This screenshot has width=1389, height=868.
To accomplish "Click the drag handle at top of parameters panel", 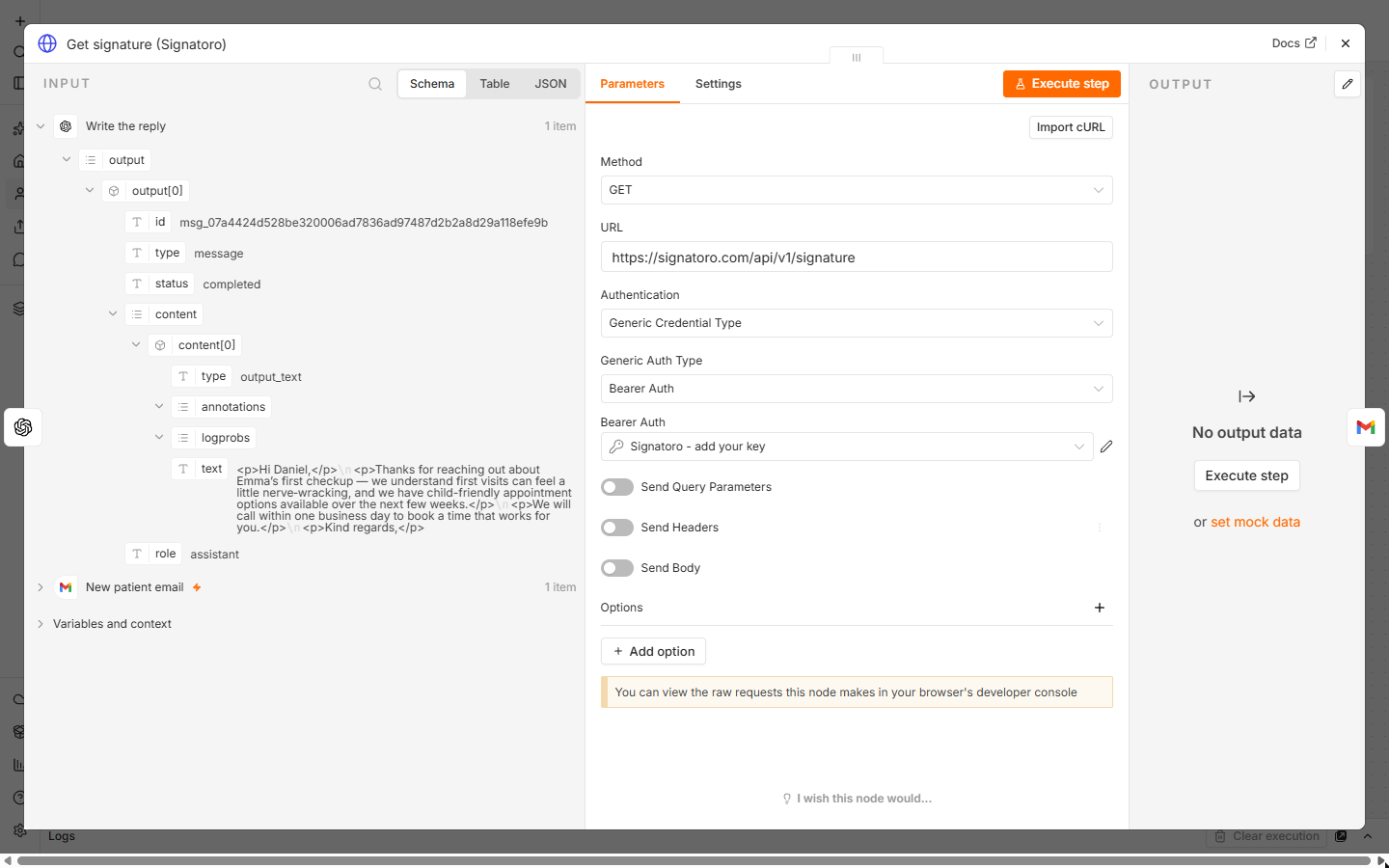I will 856,57.
